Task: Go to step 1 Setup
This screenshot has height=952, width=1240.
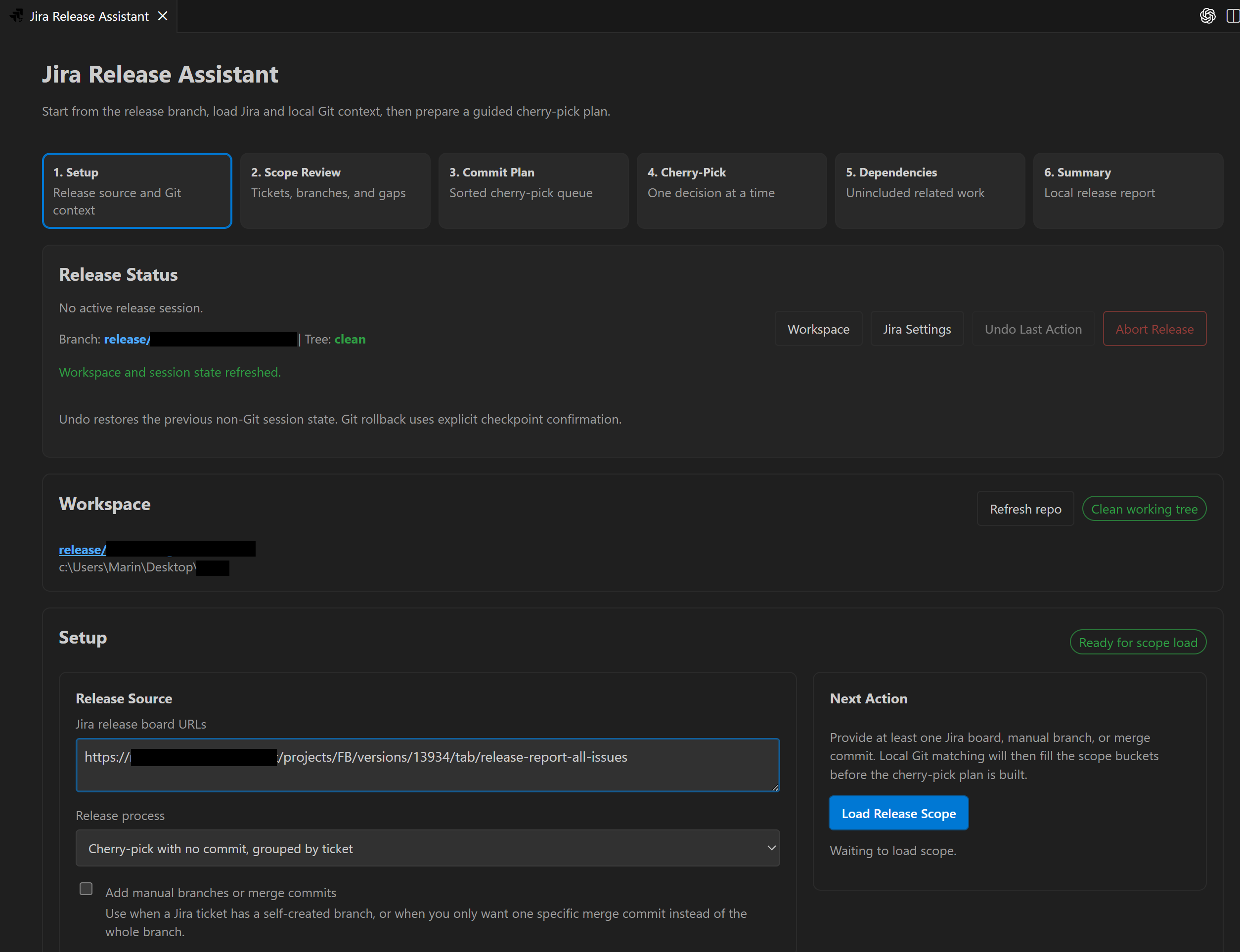Action: (x=137, y=190)
